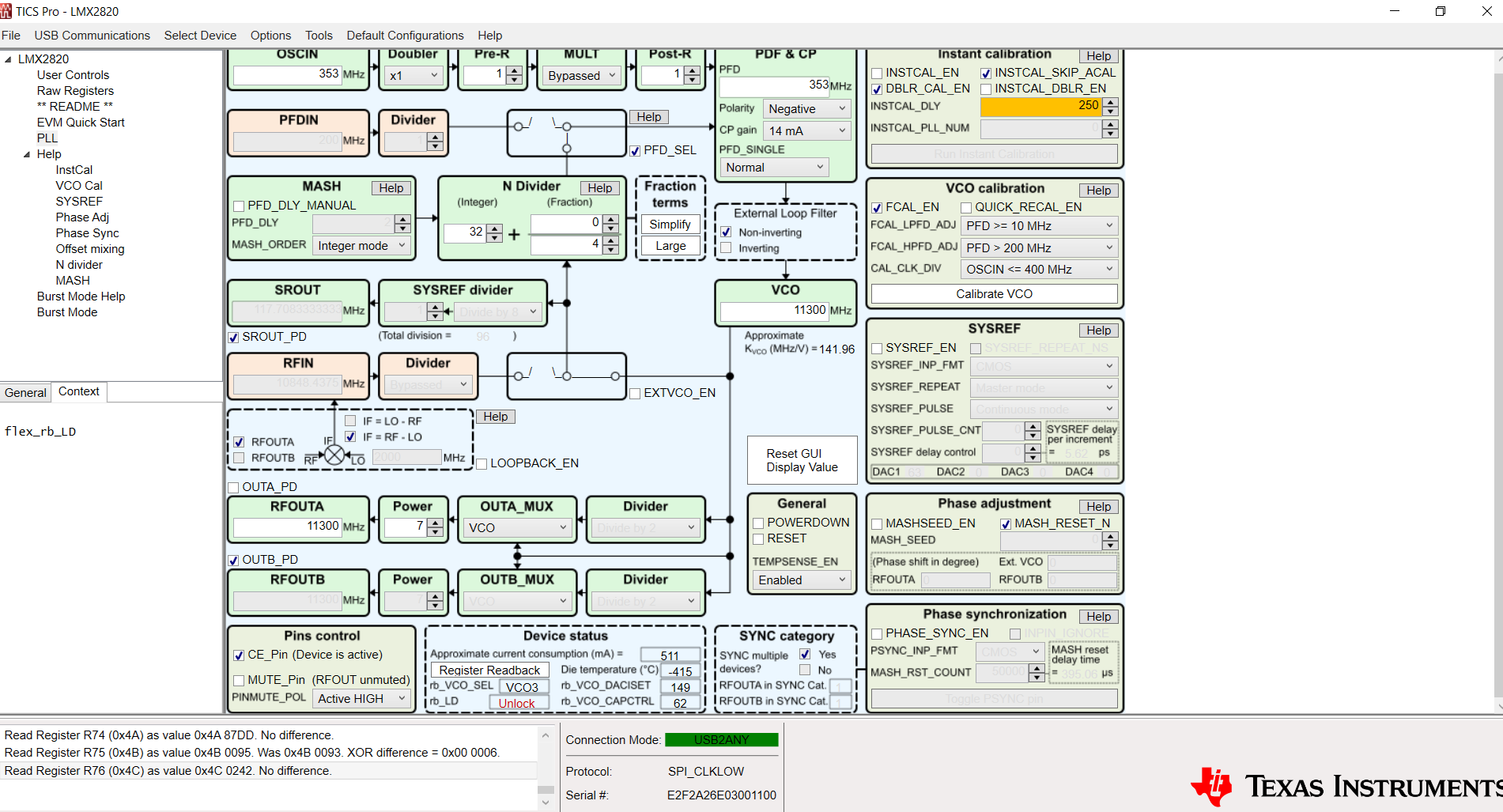
Task: Increment the fraction denominator stepper
Action: [610, 241]
